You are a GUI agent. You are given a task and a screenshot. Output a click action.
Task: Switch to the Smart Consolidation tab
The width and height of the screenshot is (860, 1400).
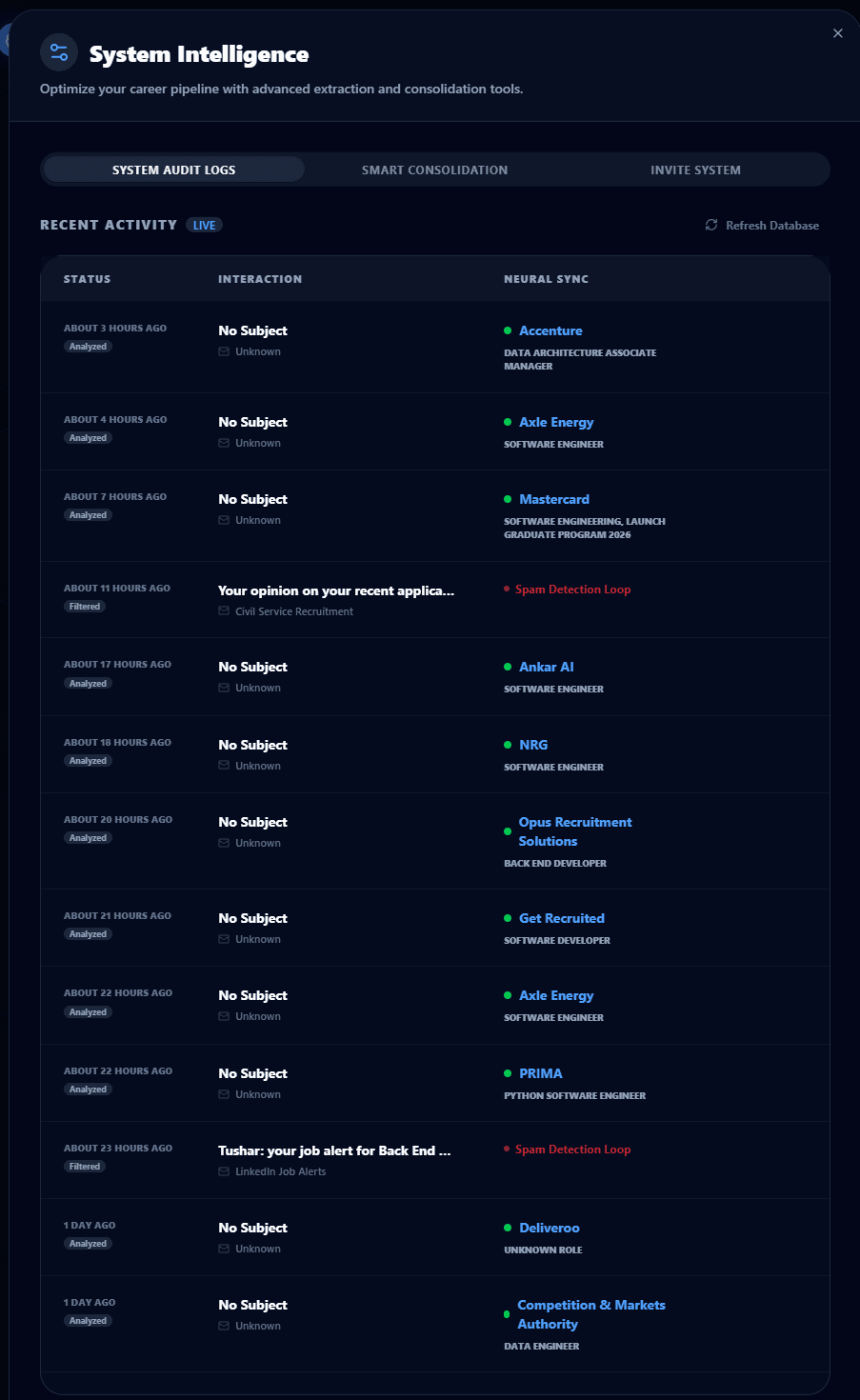point(434,170)
